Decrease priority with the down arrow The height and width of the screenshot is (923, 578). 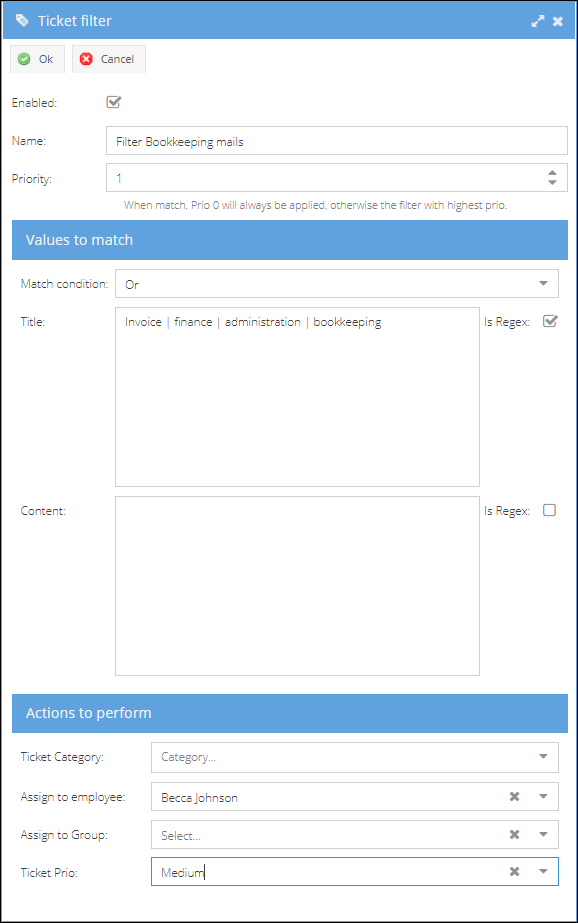tap(552, 182)
